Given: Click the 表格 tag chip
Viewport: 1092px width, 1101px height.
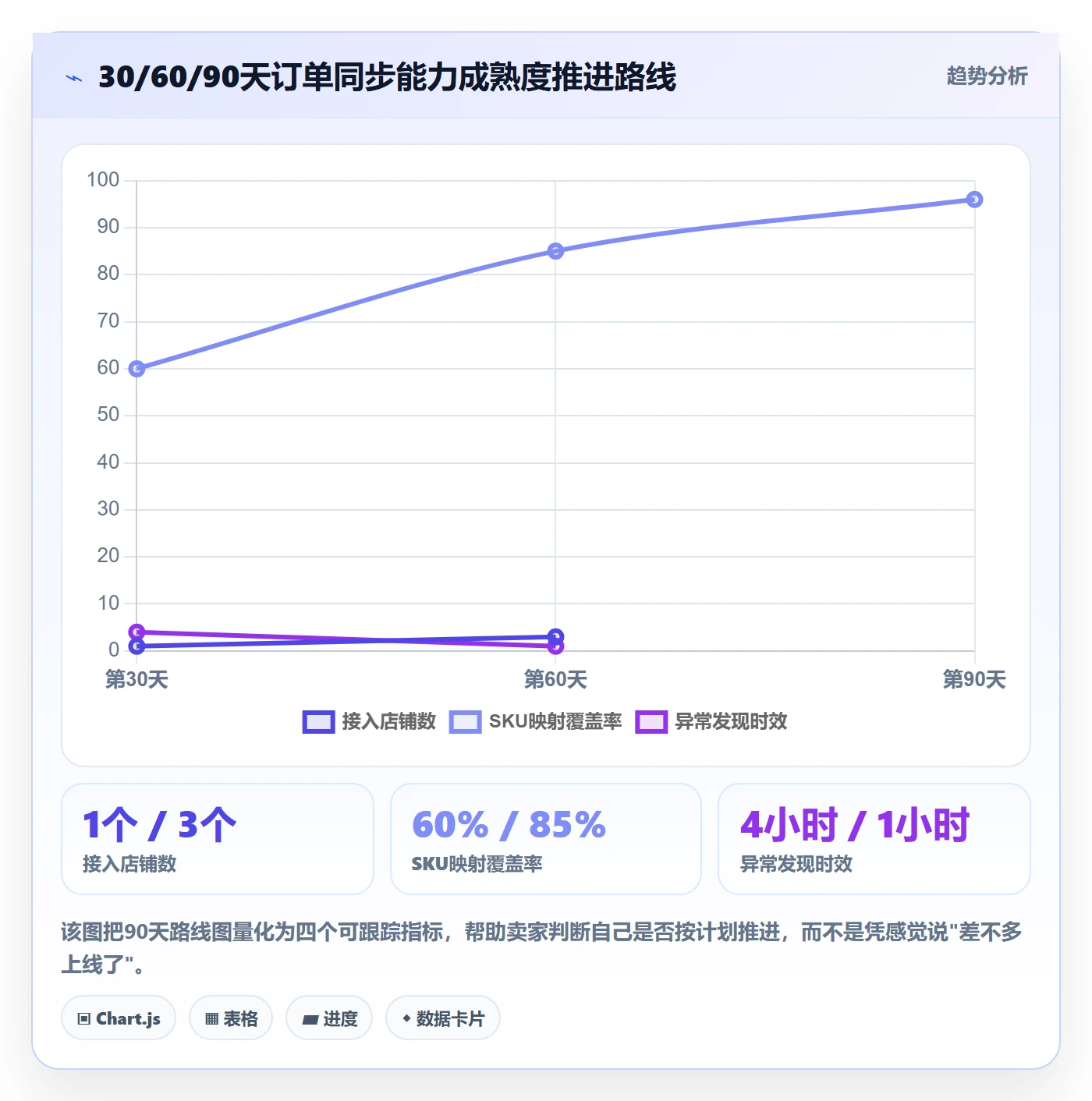Looking at the screenshot, I should click(231, 1018).
